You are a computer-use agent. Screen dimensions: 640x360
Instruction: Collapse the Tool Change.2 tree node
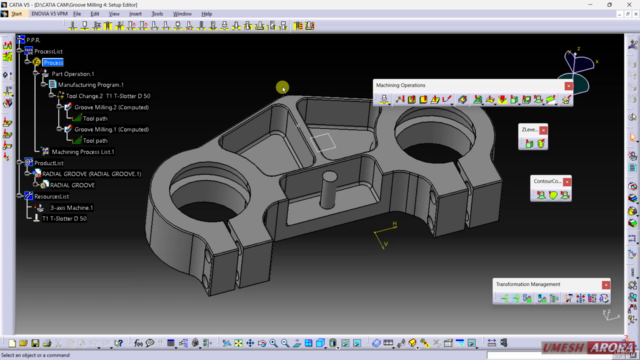point(51,96)
